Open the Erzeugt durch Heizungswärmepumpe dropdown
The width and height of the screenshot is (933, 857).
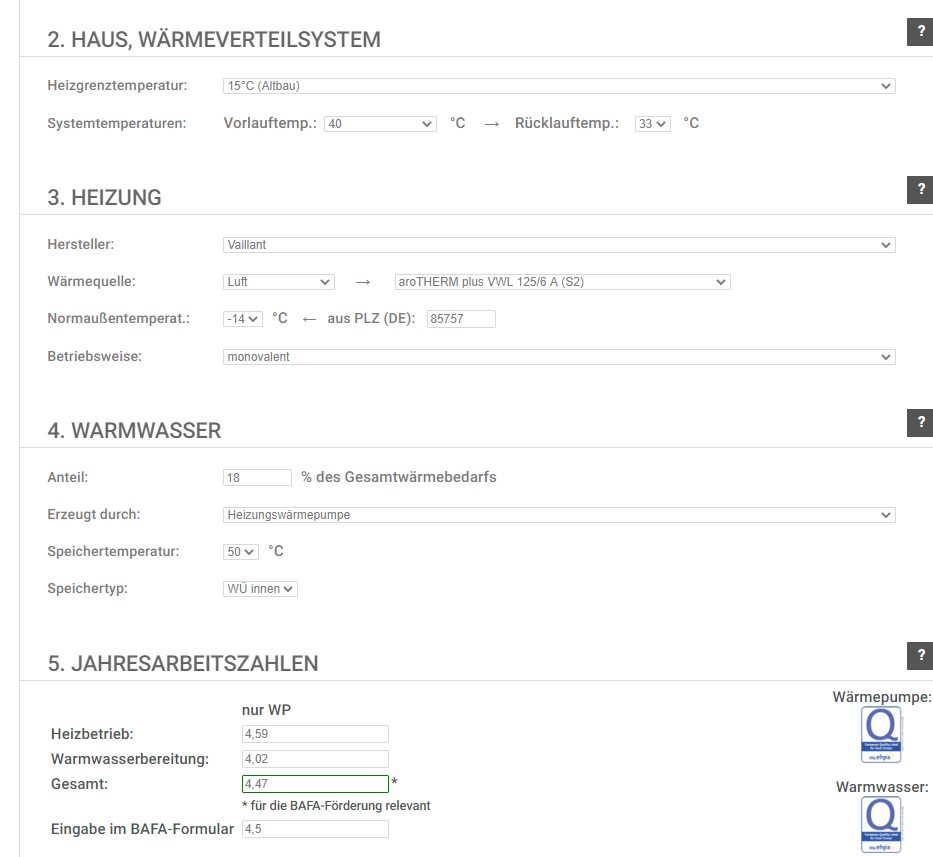(558, 515)
